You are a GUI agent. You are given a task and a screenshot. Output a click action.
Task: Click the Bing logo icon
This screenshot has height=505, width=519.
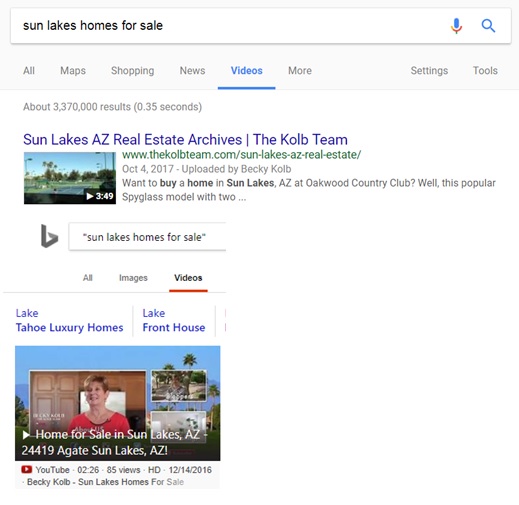pos(49,236)
